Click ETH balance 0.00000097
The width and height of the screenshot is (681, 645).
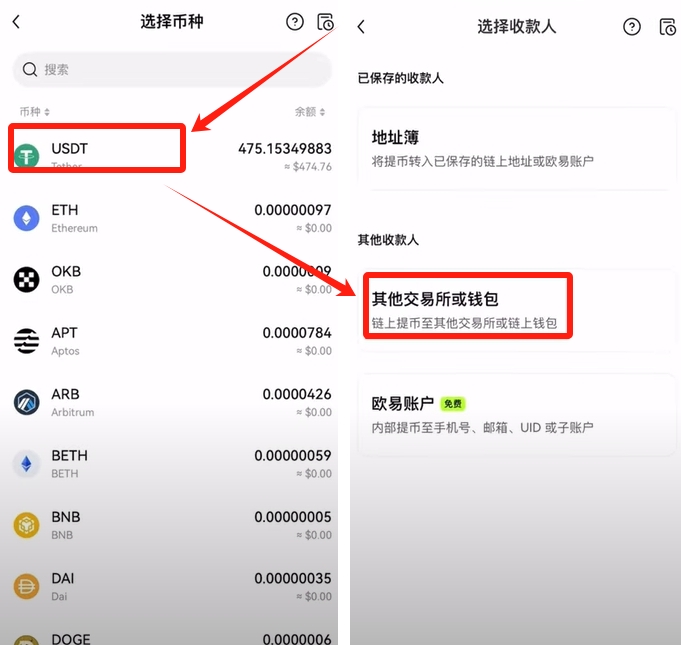(x=293, y=210)
